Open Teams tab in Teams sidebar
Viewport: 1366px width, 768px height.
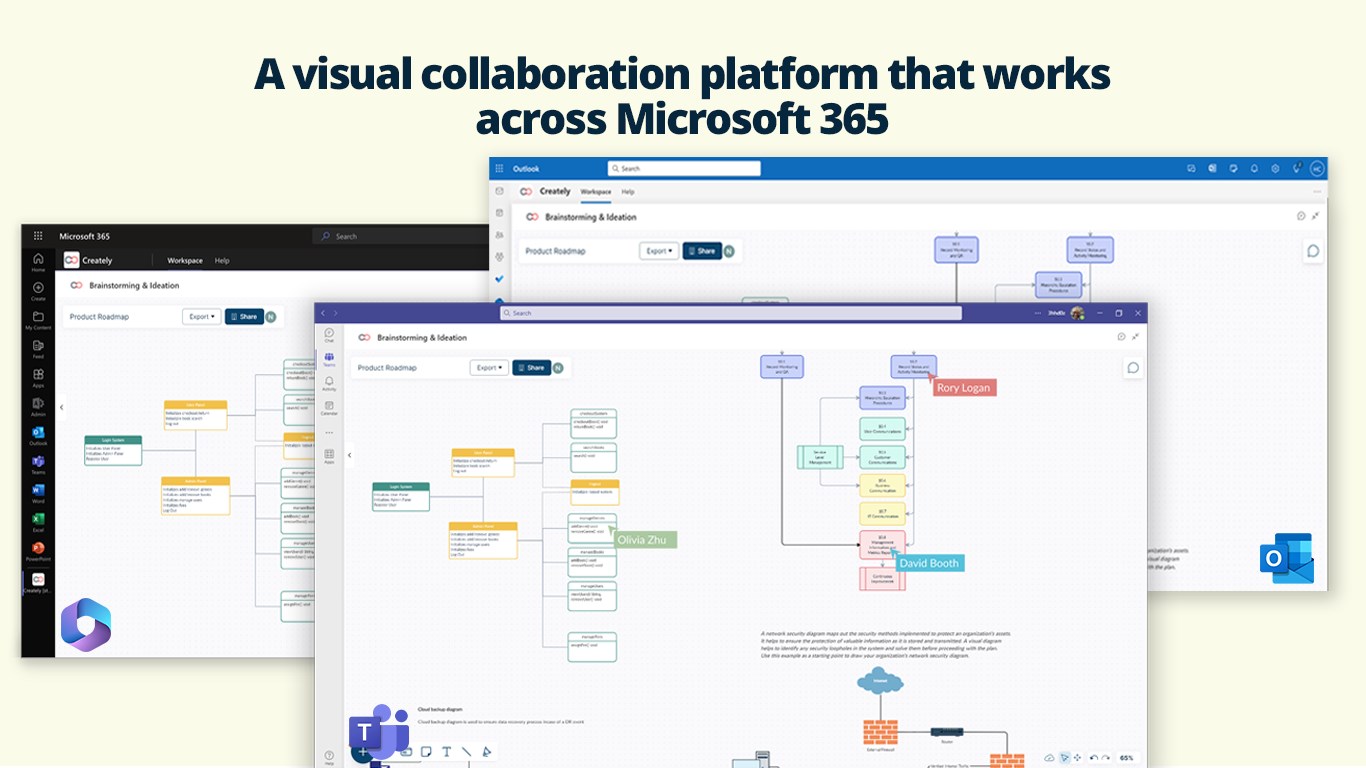[329, 360]
